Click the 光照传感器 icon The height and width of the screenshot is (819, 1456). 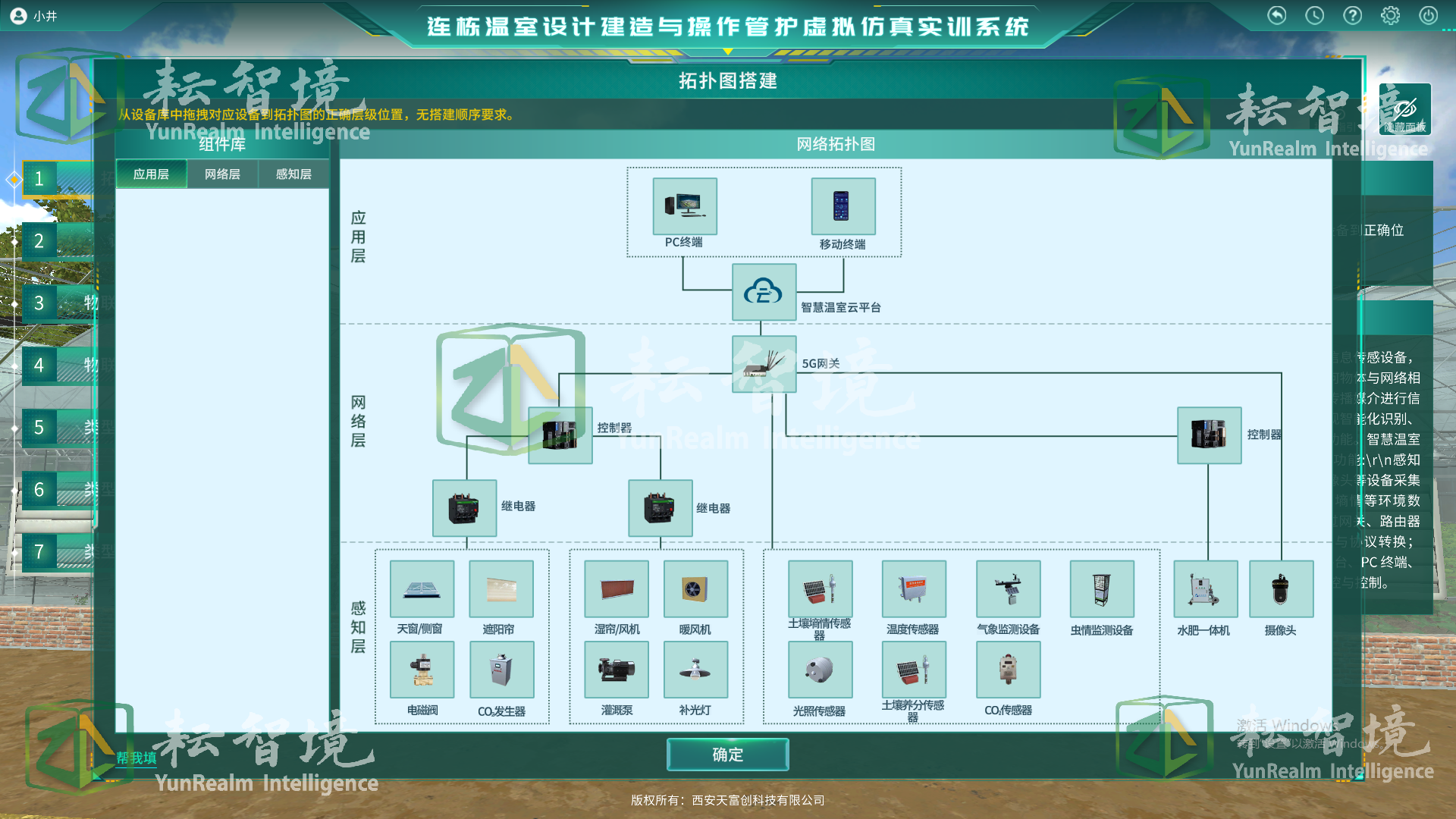click(821, 670)
